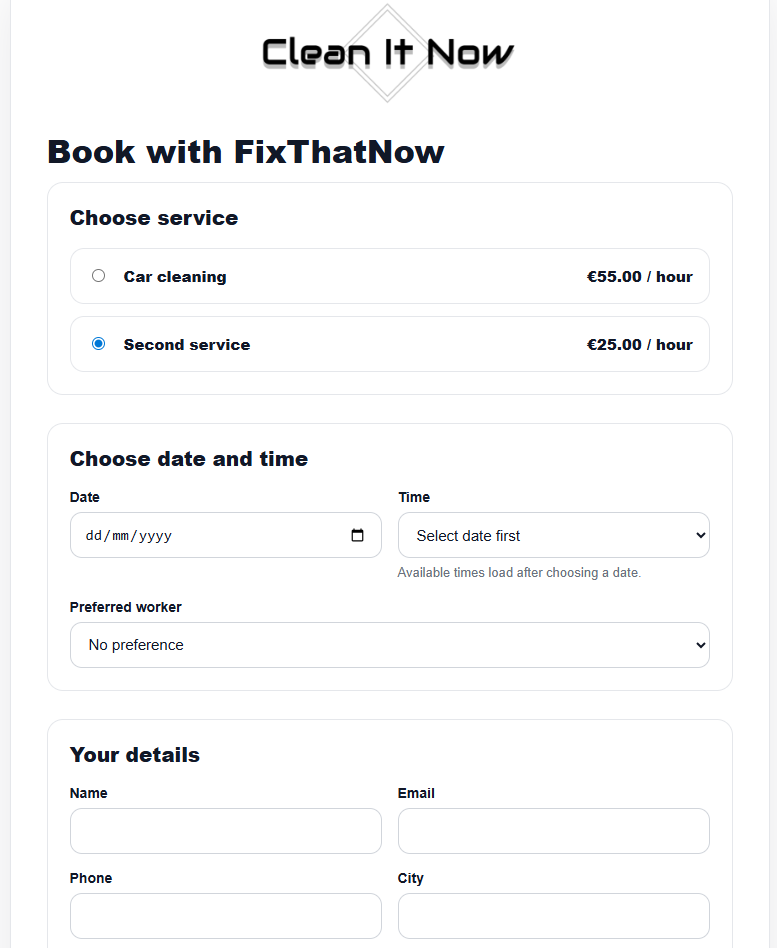Image resolution: width=777 pixels, height=948 pixels.
Task: Focus the Phone input field
Action: (x=226, y=916)
